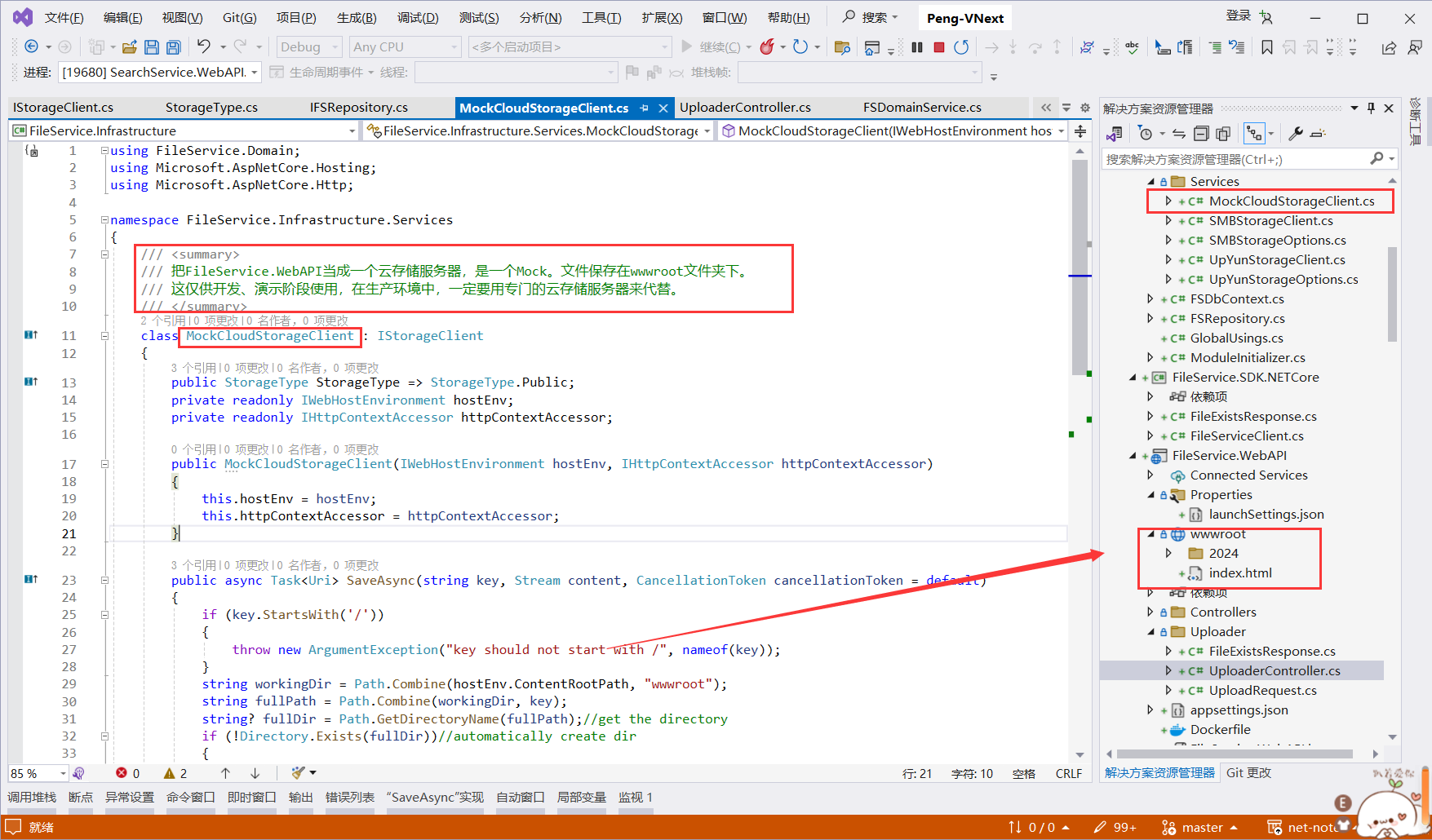The width and height of the screenshot is (1432, 840).
Task: Collapse the namespace block on line 5
Action: tap(104, 220)
